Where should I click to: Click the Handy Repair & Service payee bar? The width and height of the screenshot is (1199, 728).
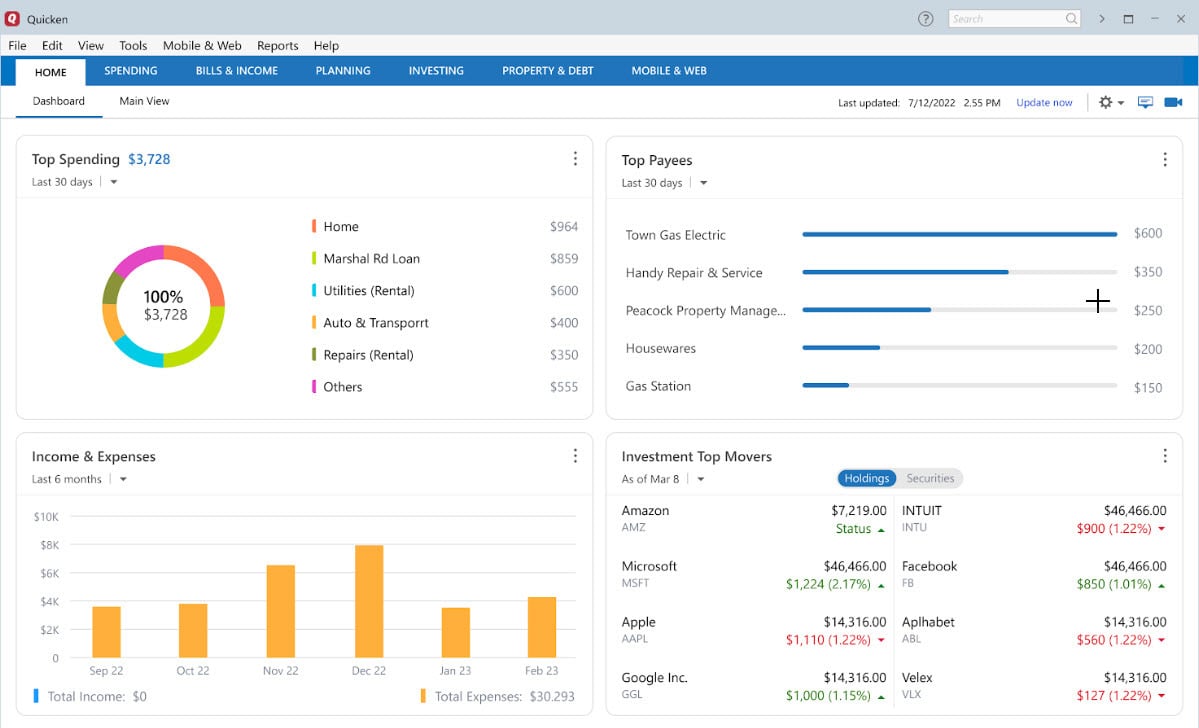coord(960,272)
